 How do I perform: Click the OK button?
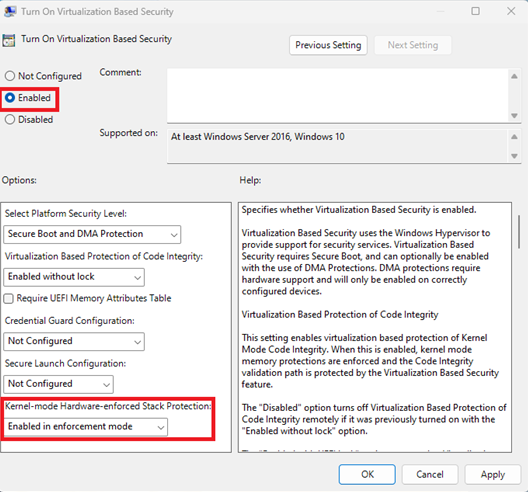point(367,474)
